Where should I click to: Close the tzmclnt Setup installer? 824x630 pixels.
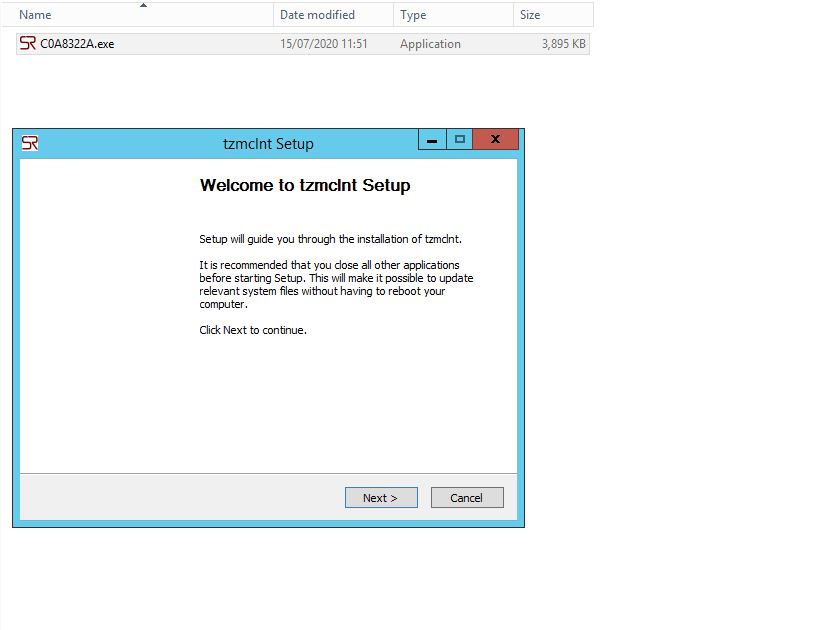point(495,141)
